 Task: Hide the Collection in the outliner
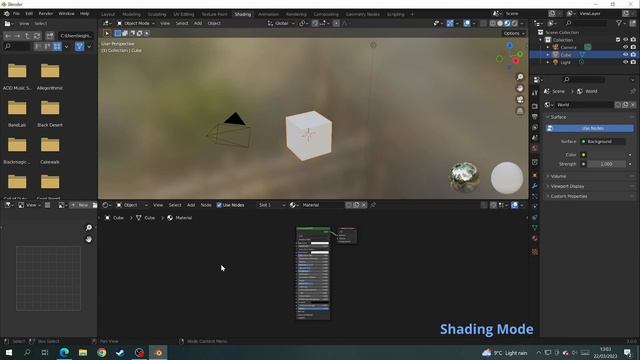[625, 40]
